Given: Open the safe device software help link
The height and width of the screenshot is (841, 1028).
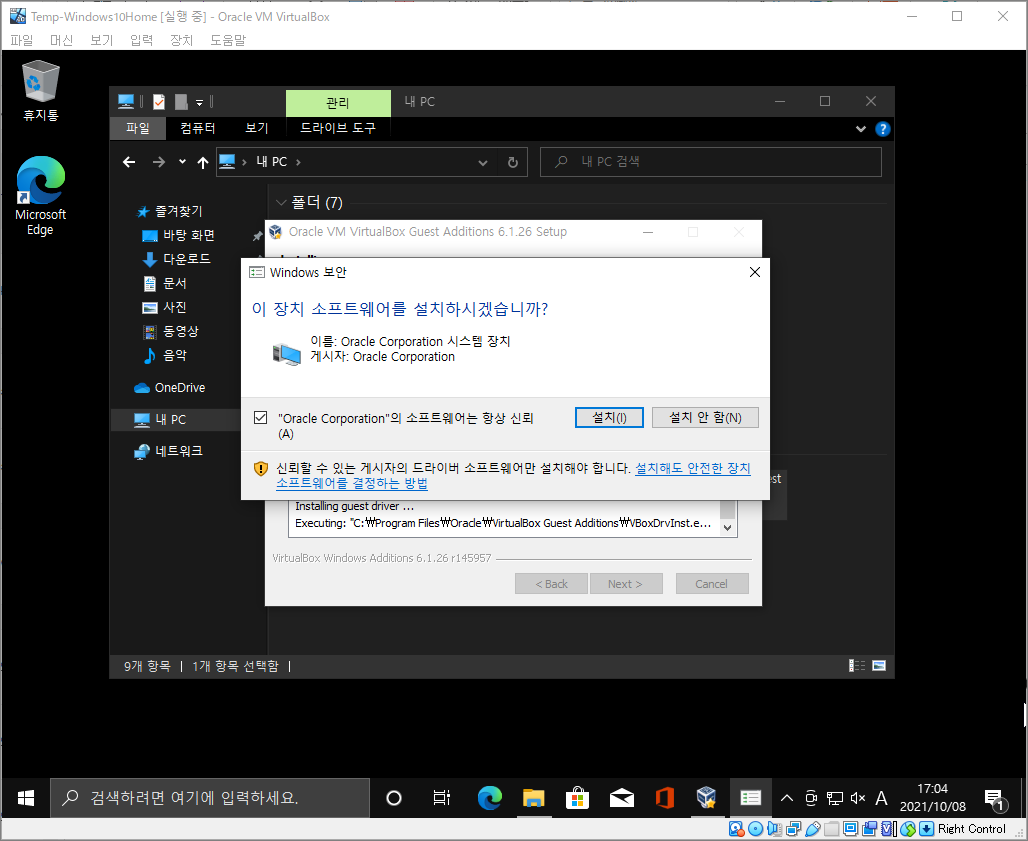Looking at the screenshot, I should [513, 476].
